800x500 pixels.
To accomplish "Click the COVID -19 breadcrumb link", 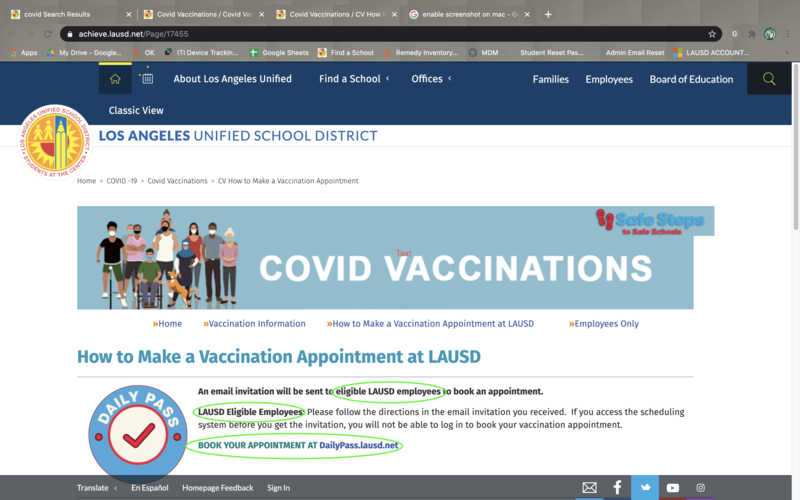I will pos(121,181).
